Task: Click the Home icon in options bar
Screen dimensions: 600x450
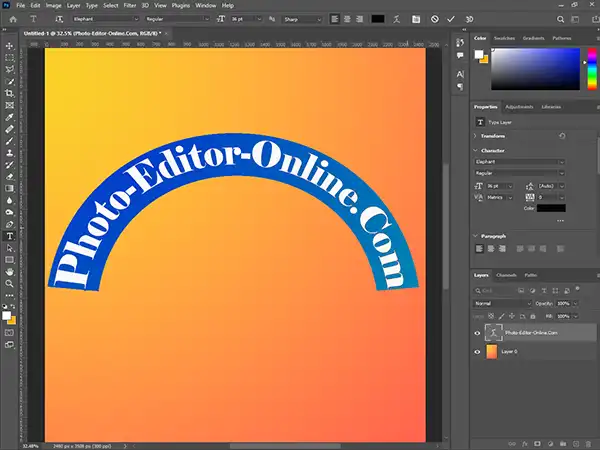Action: [13, 19]
